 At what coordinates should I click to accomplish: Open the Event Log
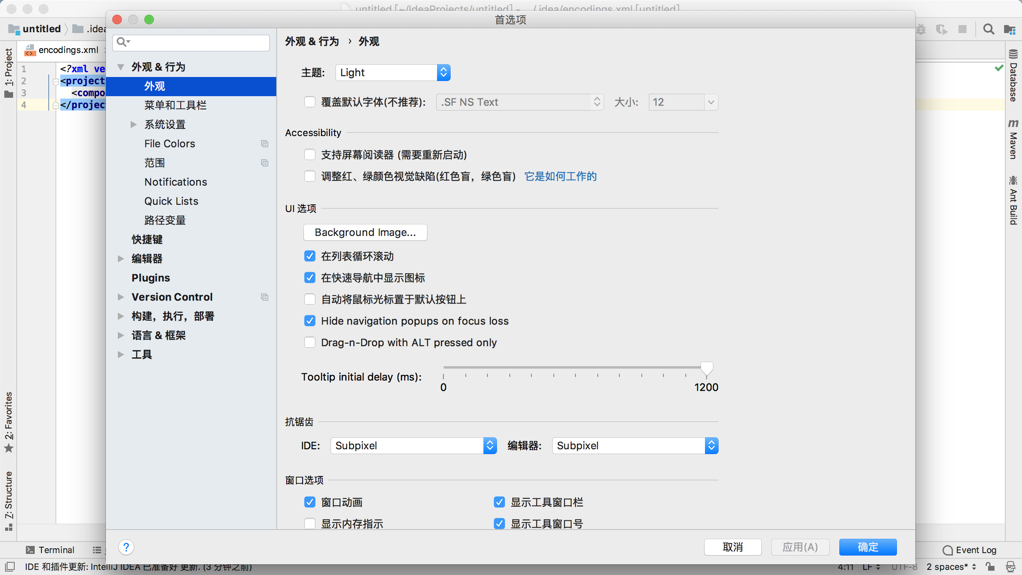[969, 550]
